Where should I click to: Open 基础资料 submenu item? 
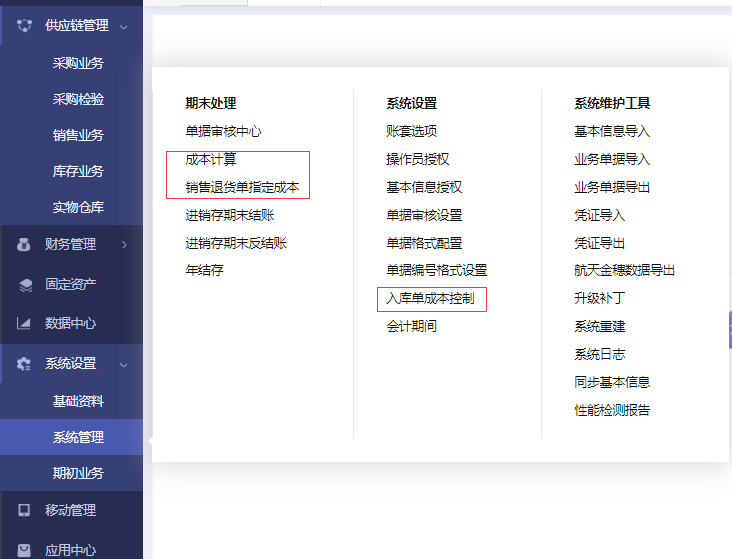click(x=78, y=401)
